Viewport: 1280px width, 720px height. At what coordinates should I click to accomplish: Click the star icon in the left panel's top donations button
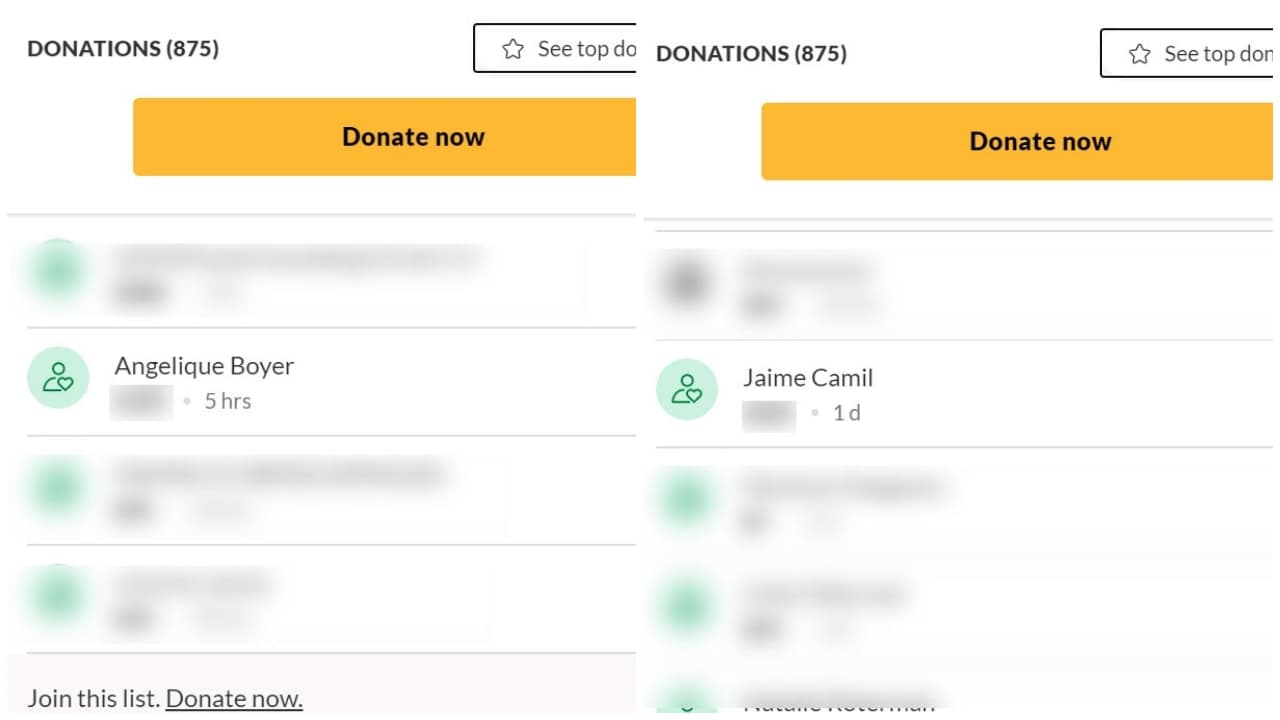click(513, 49)
